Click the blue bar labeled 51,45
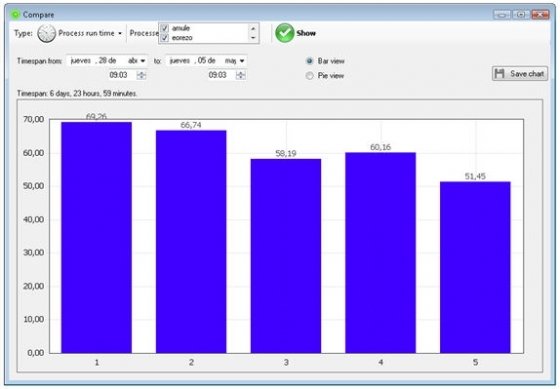 (475, 267)
